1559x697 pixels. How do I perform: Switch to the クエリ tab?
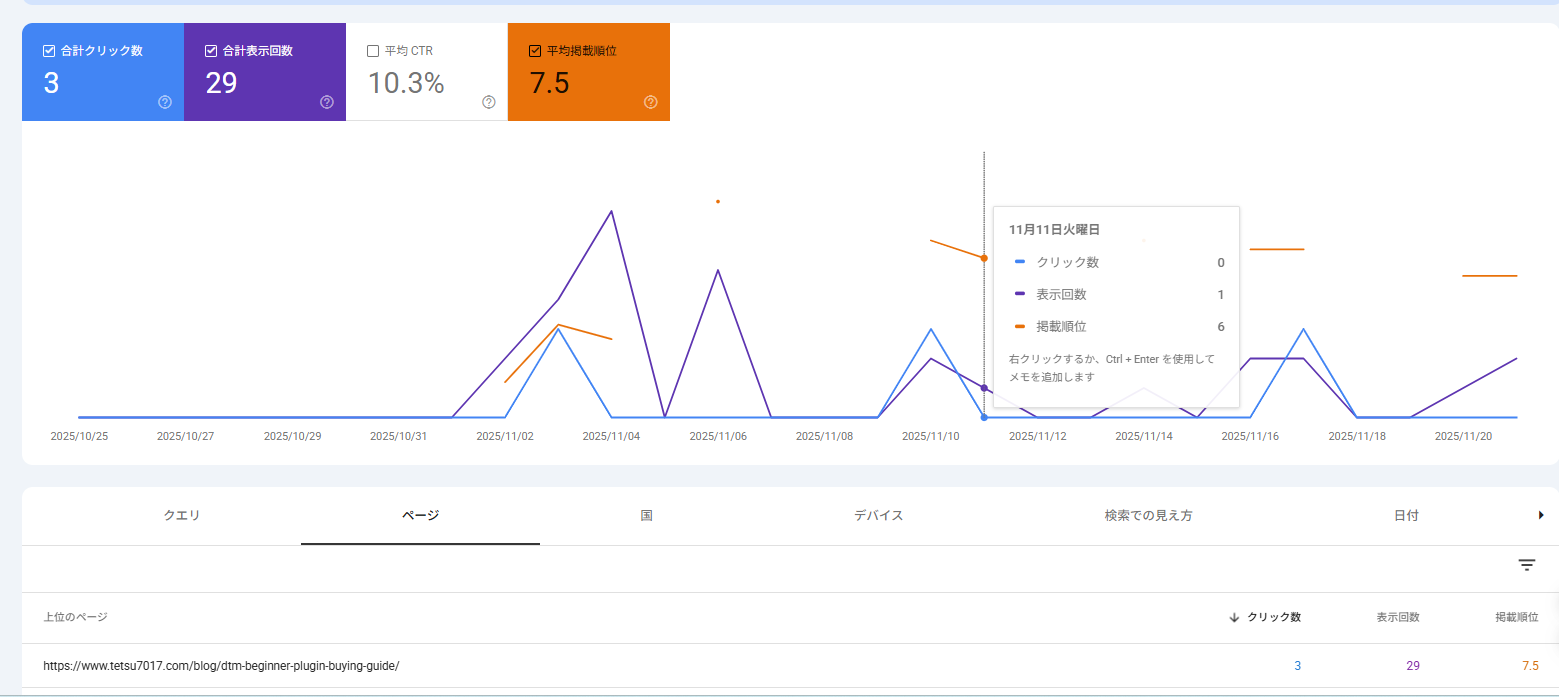pos(182,516)
